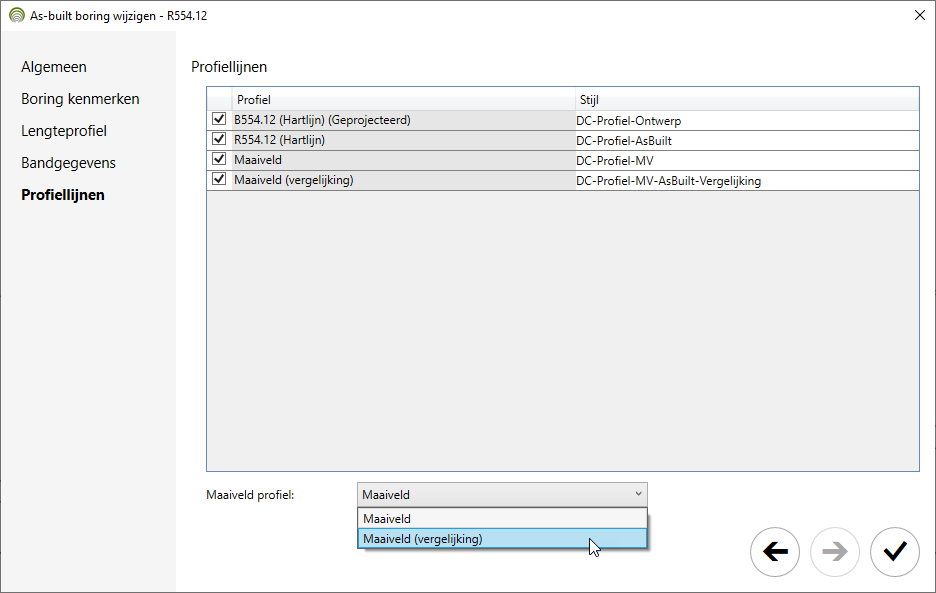Click the DC-Profiel-Ontwerp style cell
The image size is (936, 593).
pos(747,121)
